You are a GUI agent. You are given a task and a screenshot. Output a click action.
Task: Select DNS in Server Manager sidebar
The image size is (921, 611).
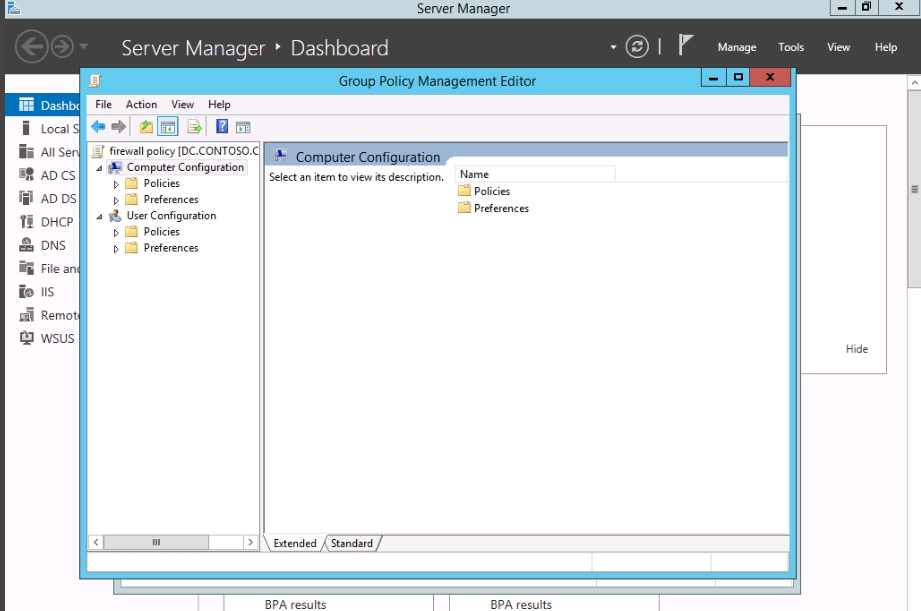pos(42,245)
